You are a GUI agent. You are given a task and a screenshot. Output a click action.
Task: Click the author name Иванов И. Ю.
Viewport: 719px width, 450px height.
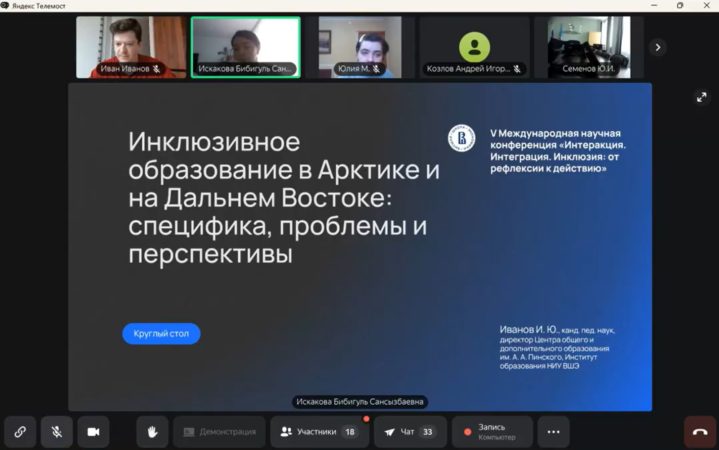click(529, 329)
